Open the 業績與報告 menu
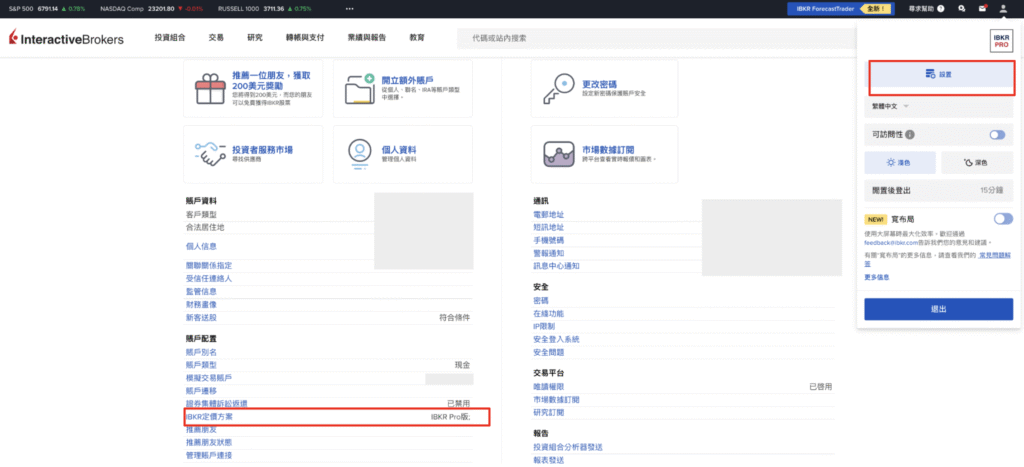Screen dimensions: 1024x467 [366, 38]
